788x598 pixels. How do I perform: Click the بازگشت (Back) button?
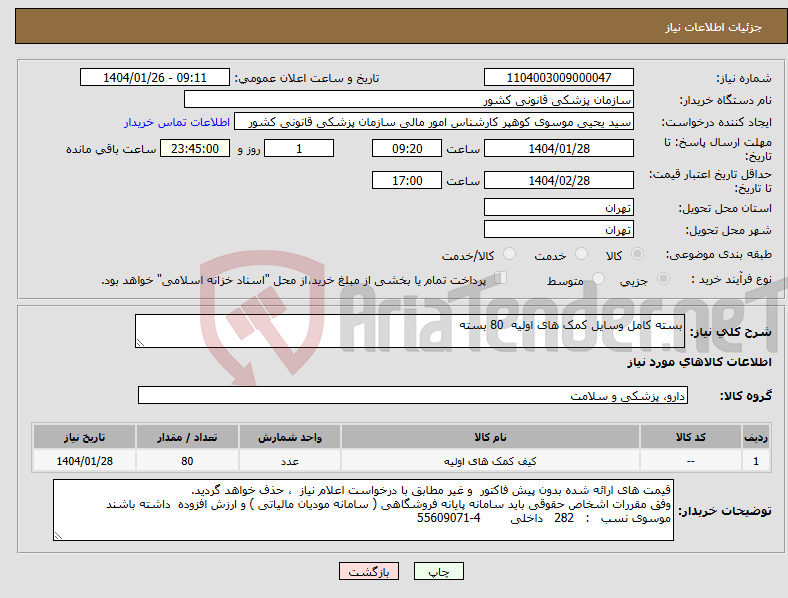point(369,571)
